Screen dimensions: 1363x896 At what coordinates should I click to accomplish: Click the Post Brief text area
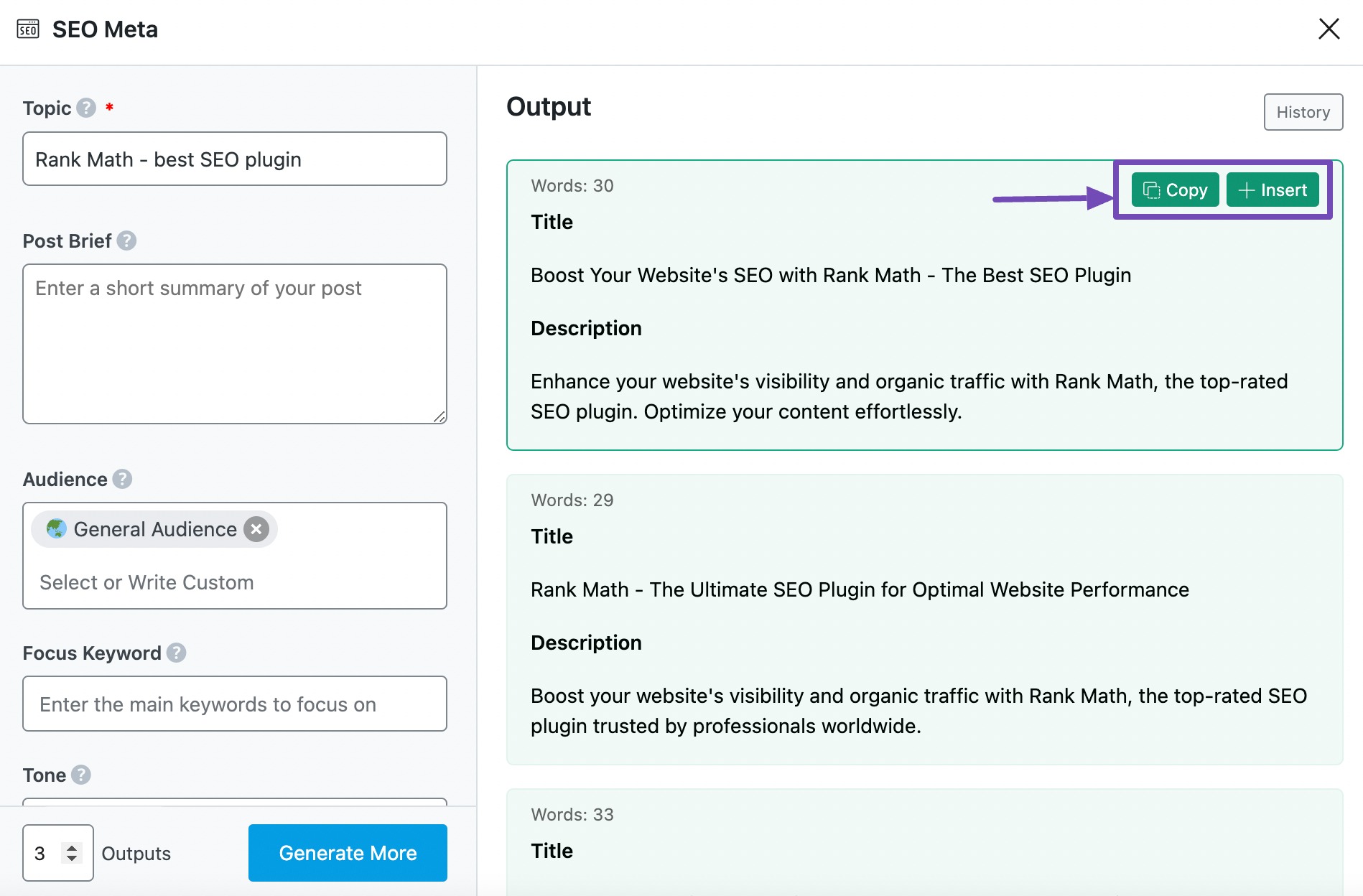pos(234,343)
